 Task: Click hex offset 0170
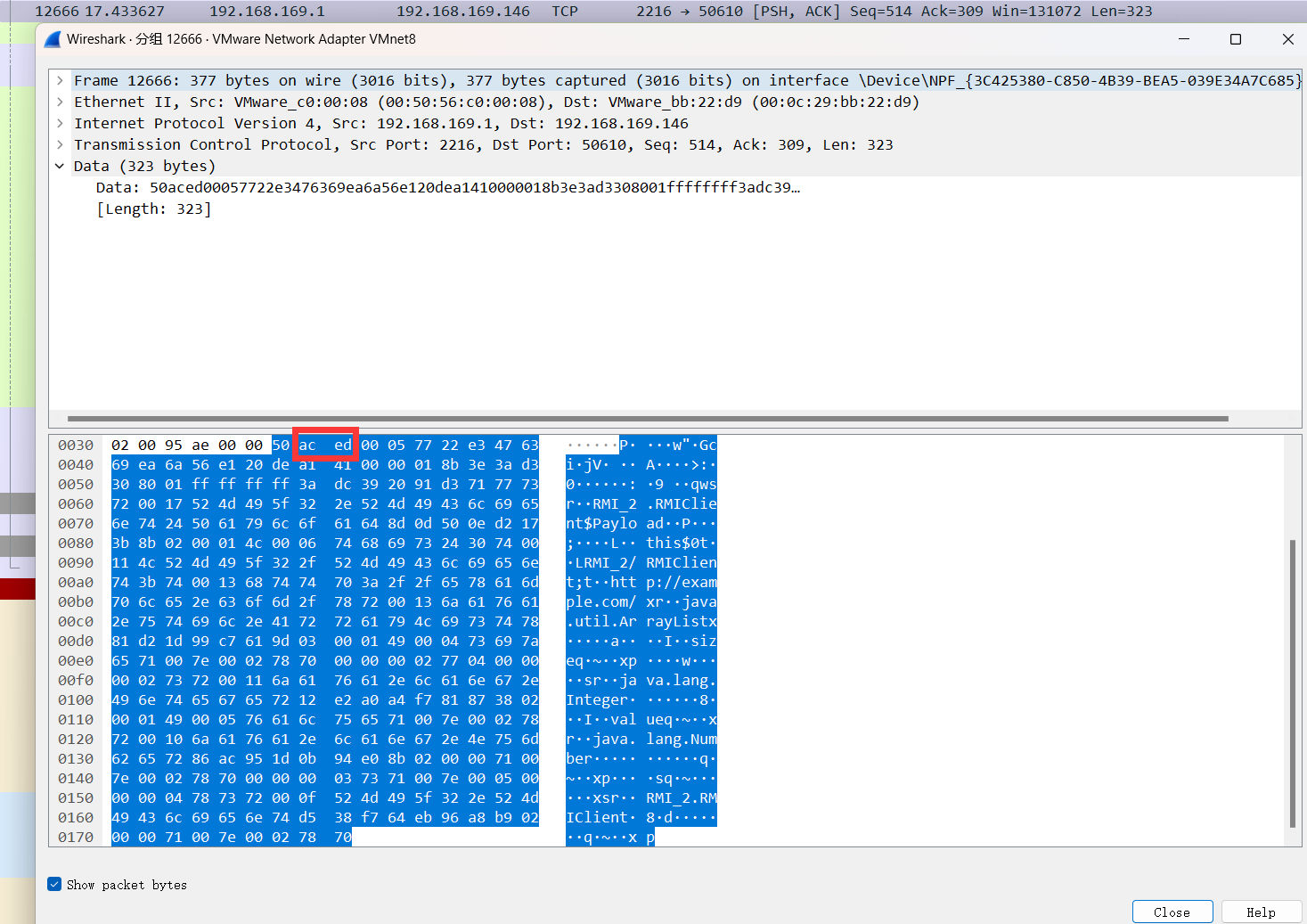[76, 837]
